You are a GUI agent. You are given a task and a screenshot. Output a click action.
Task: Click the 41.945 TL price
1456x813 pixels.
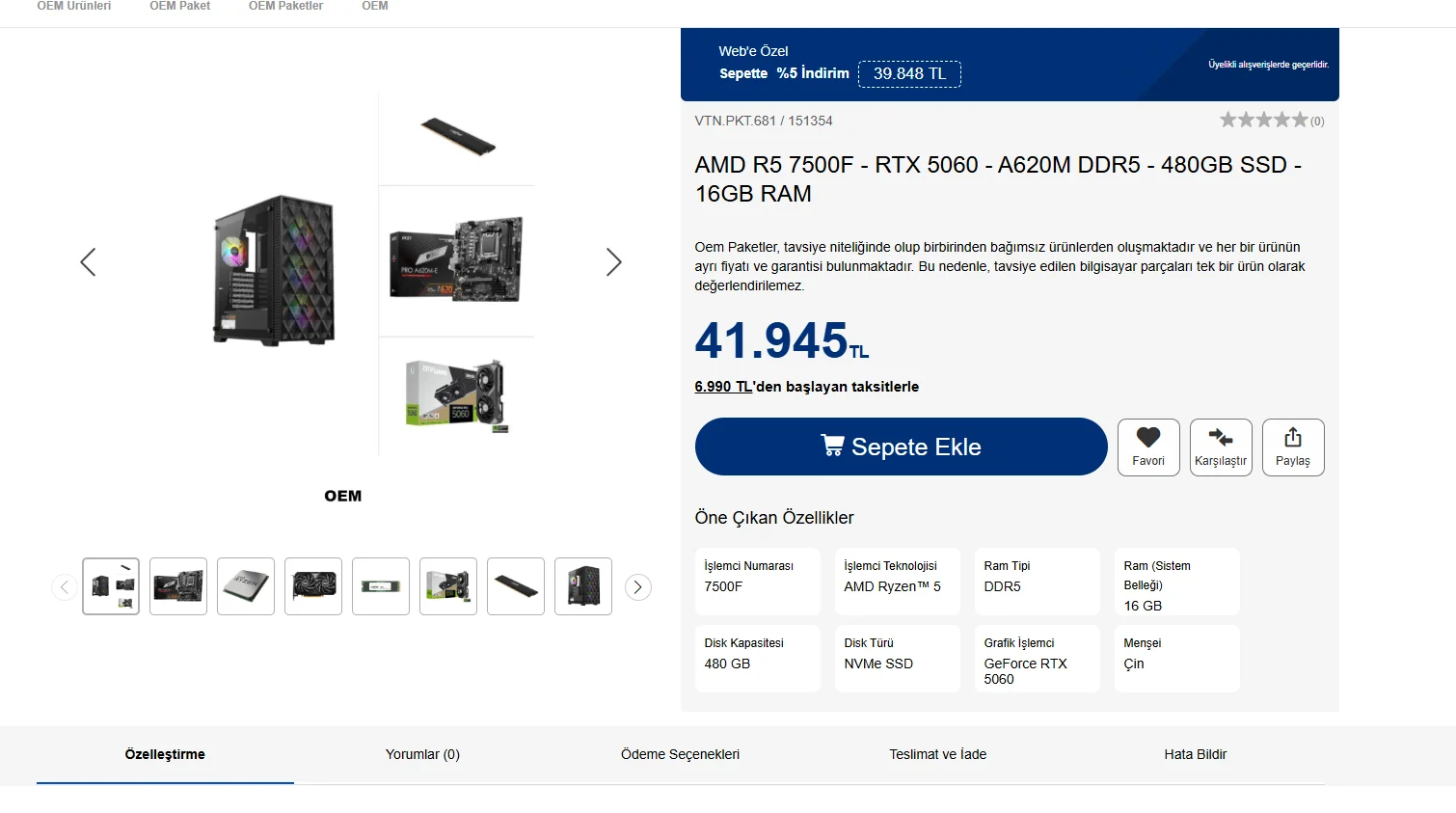coord(782,340)
